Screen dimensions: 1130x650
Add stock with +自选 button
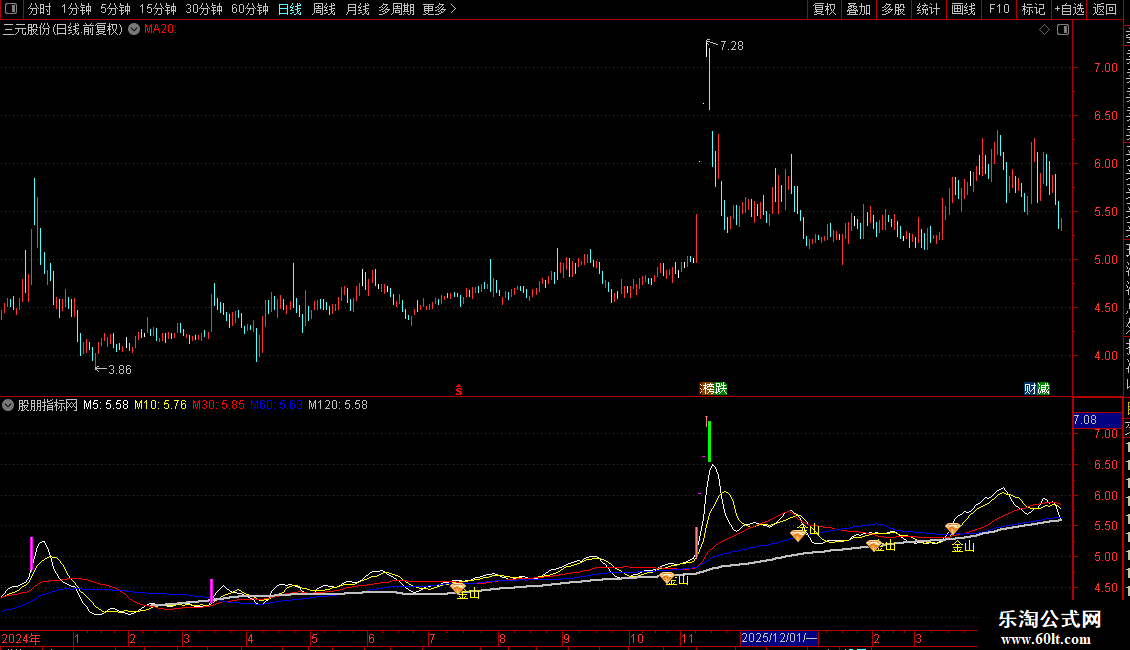click(1069, 9)
